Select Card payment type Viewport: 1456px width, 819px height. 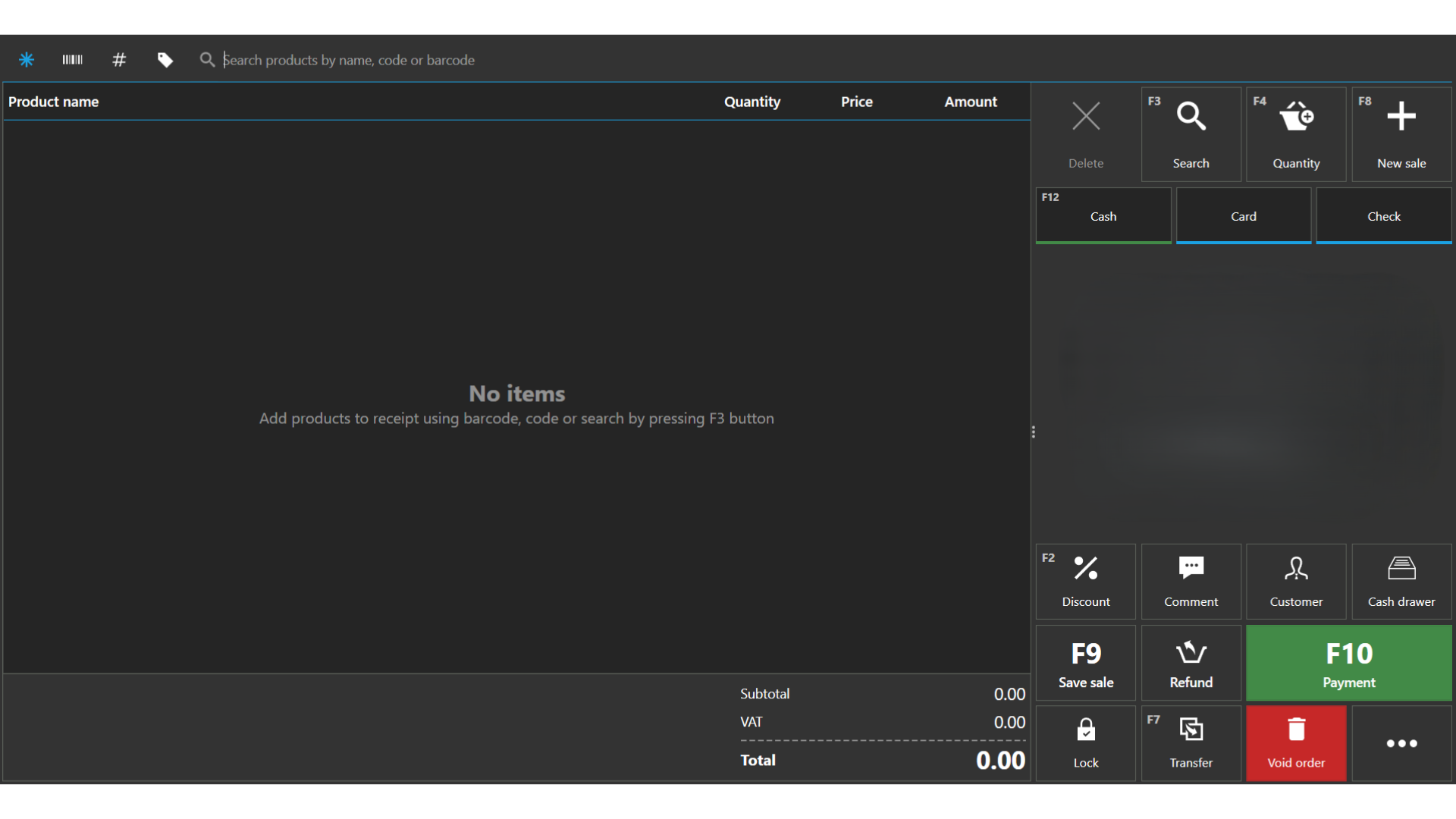tap(1243, 216)
